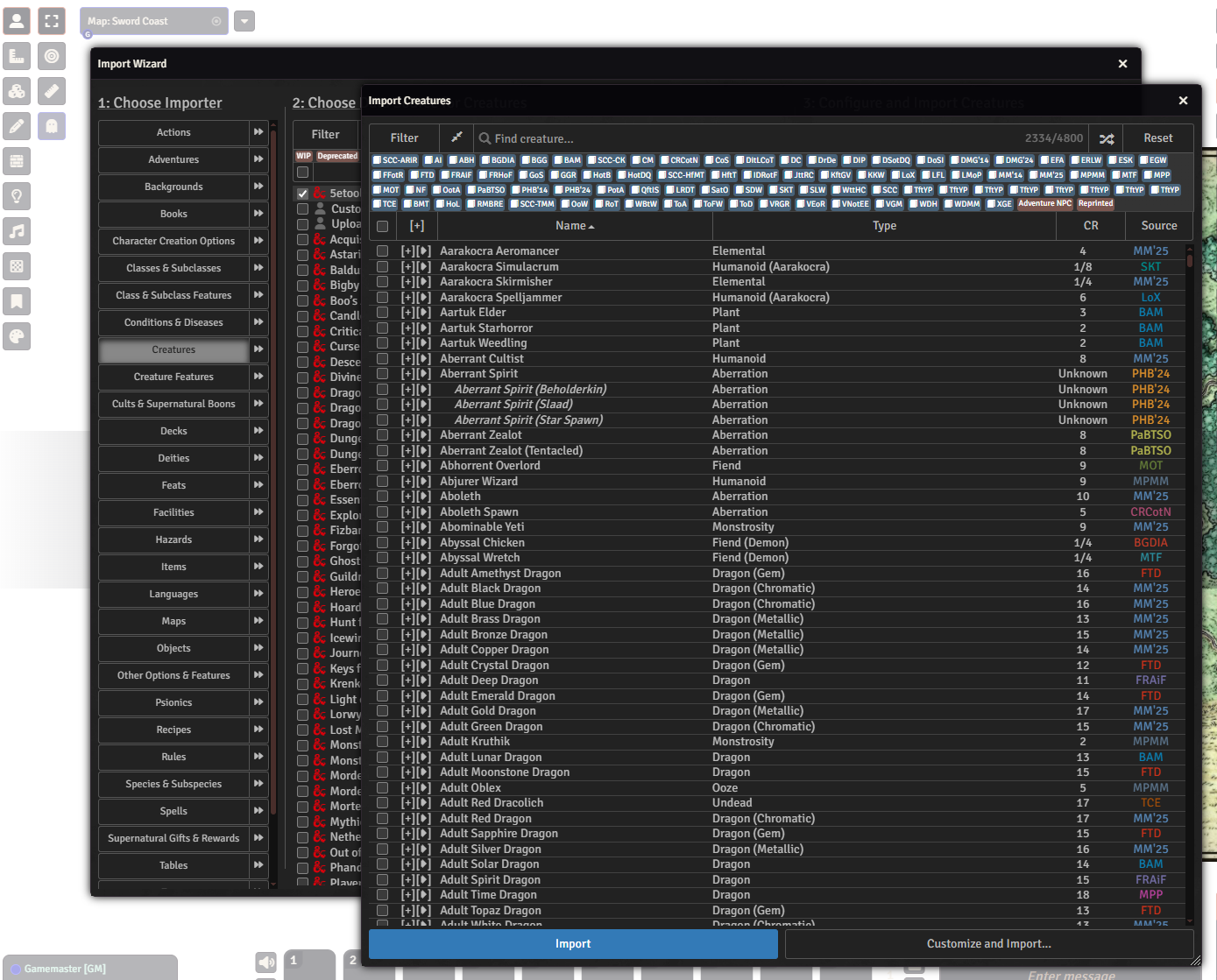Check the box for Aarakocra Aeromancer
The height and width of the screenshot is (980, 1217).
pos(383,251)
